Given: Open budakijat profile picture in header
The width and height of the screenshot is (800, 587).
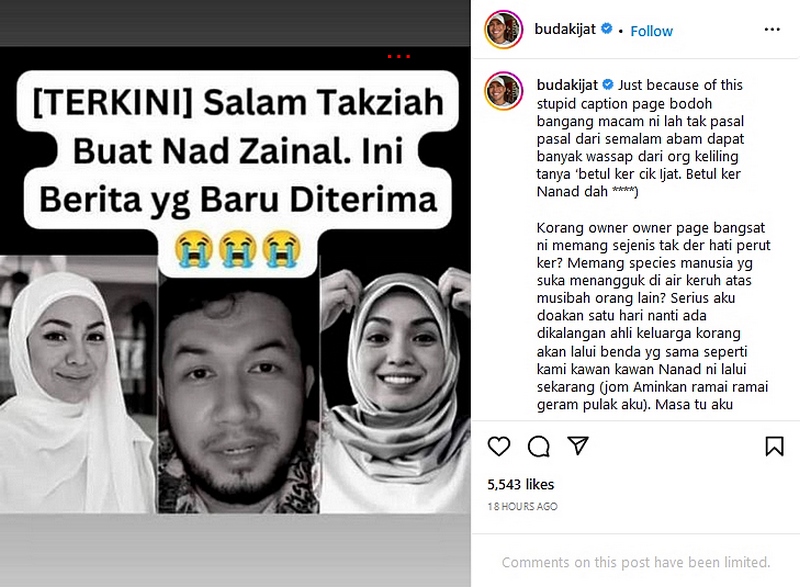Looking at the screenshot, I should [503, 30].
